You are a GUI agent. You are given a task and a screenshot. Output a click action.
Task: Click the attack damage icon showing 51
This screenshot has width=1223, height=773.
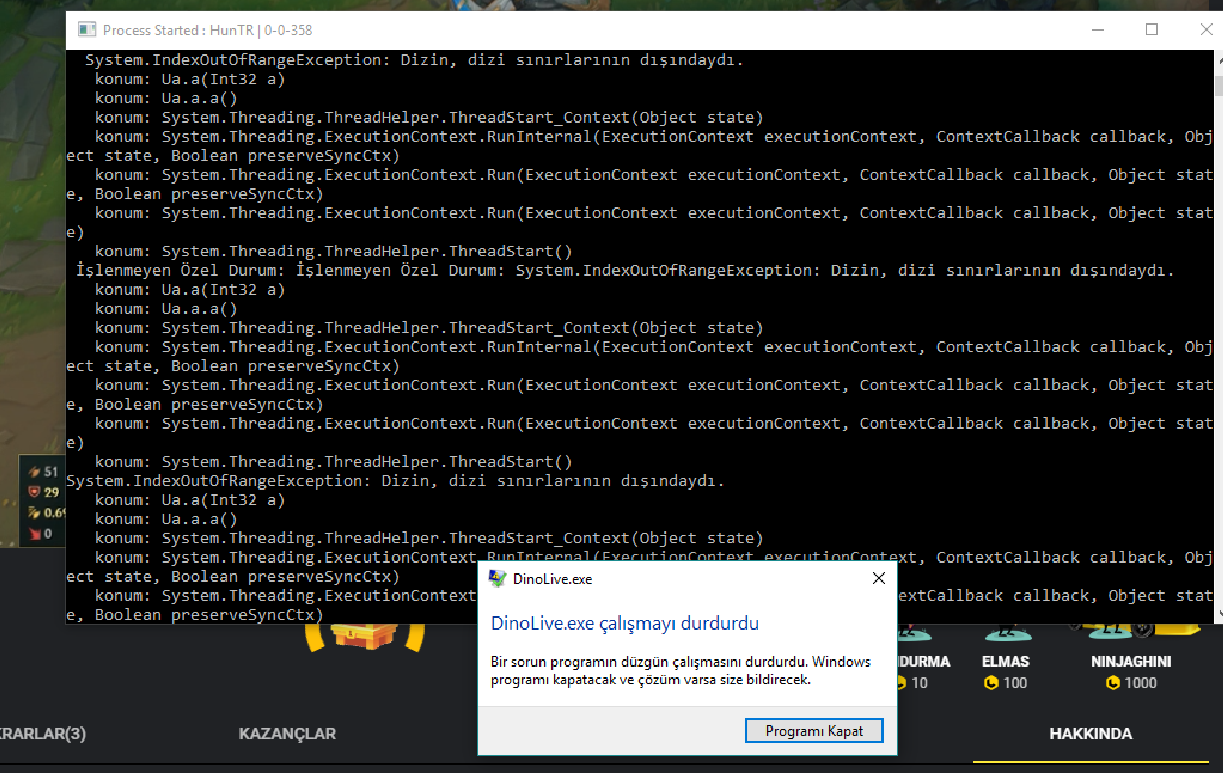point(33,471)
